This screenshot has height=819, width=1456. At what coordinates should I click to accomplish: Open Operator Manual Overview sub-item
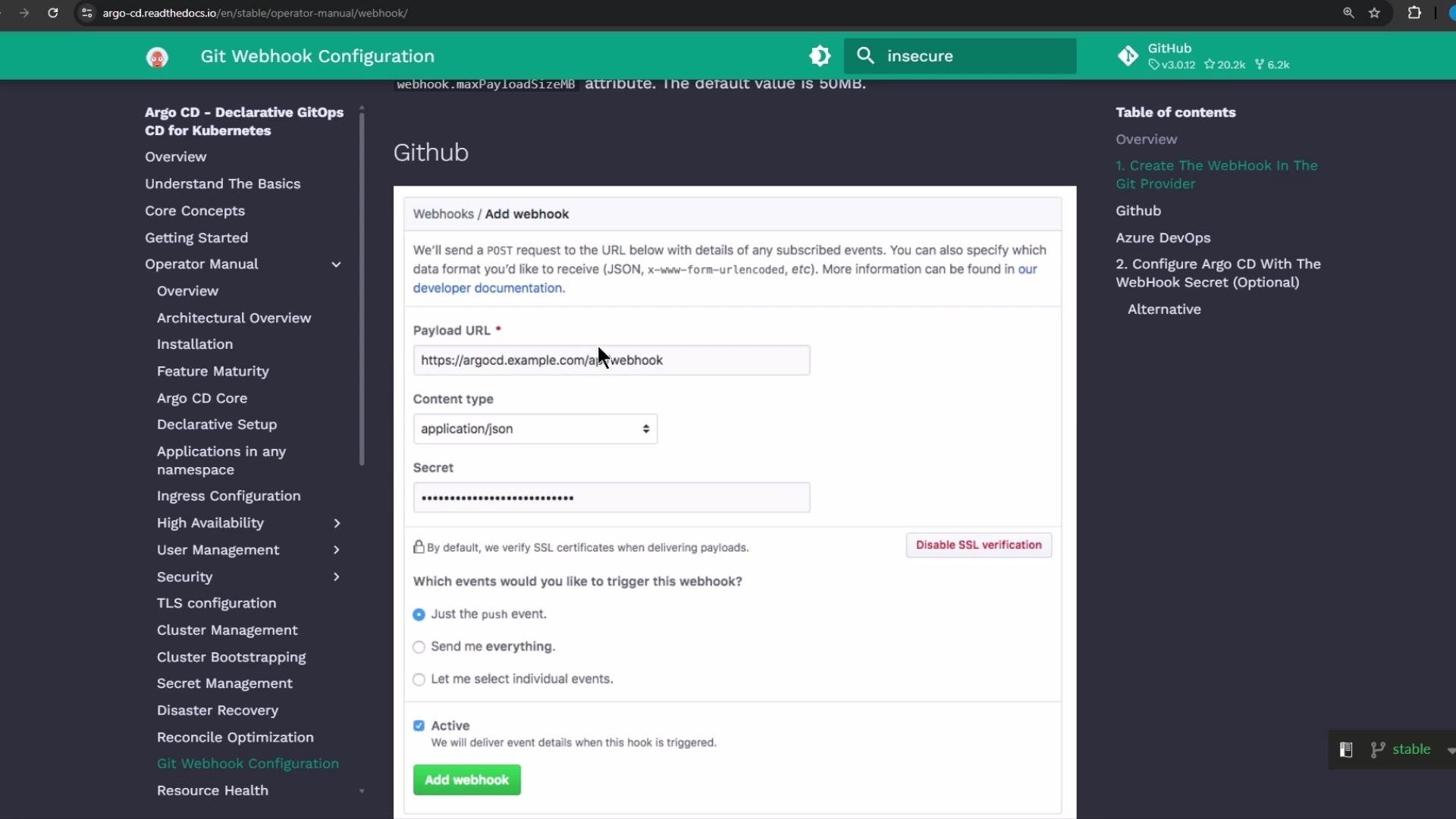point(187,291)
